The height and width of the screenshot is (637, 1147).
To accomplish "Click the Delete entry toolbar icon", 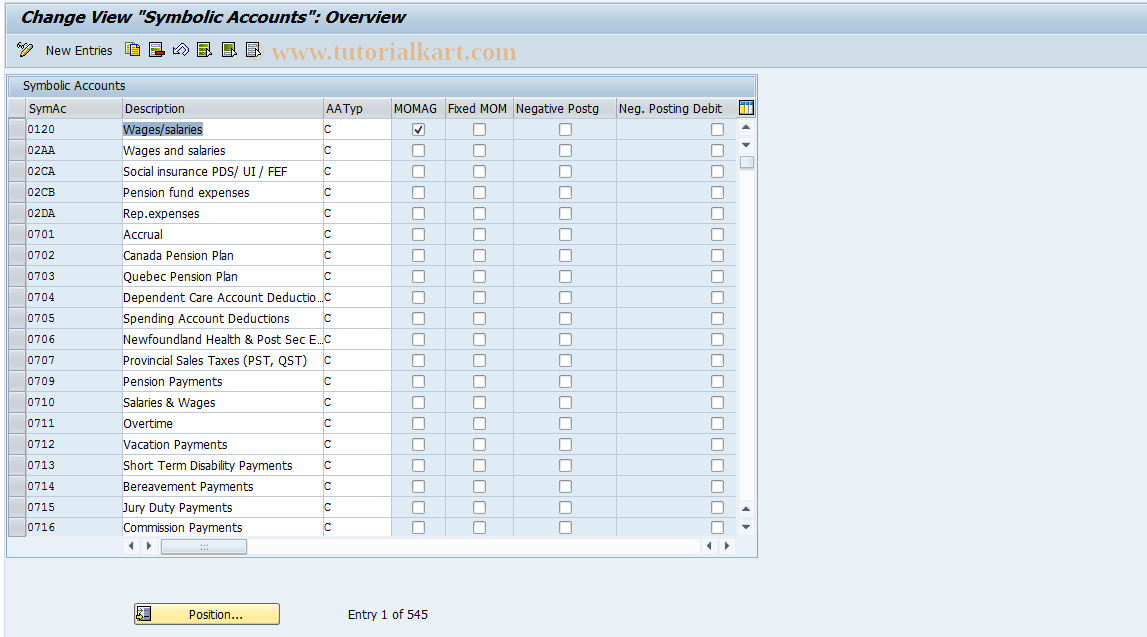I will 157,50.
